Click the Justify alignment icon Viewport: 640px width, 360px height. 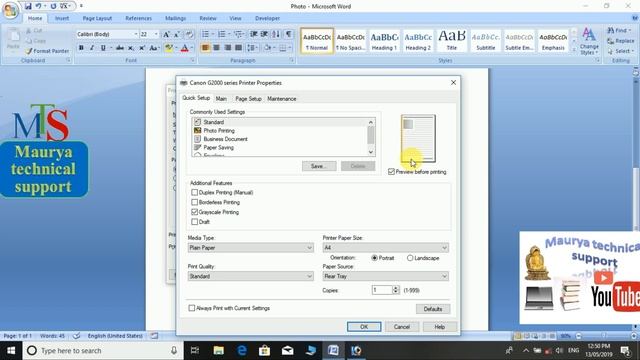tap(238, 48)
